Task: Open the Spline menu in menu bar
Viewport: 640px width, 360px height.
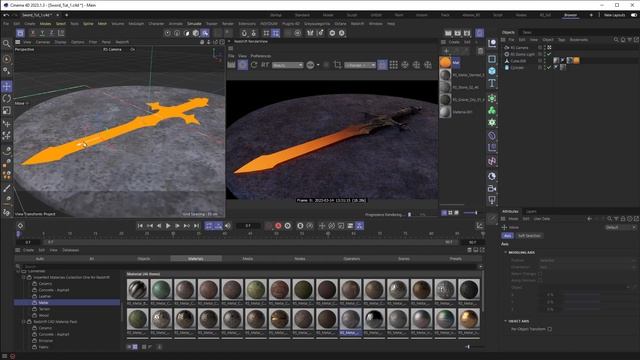Action: (88, 24)
